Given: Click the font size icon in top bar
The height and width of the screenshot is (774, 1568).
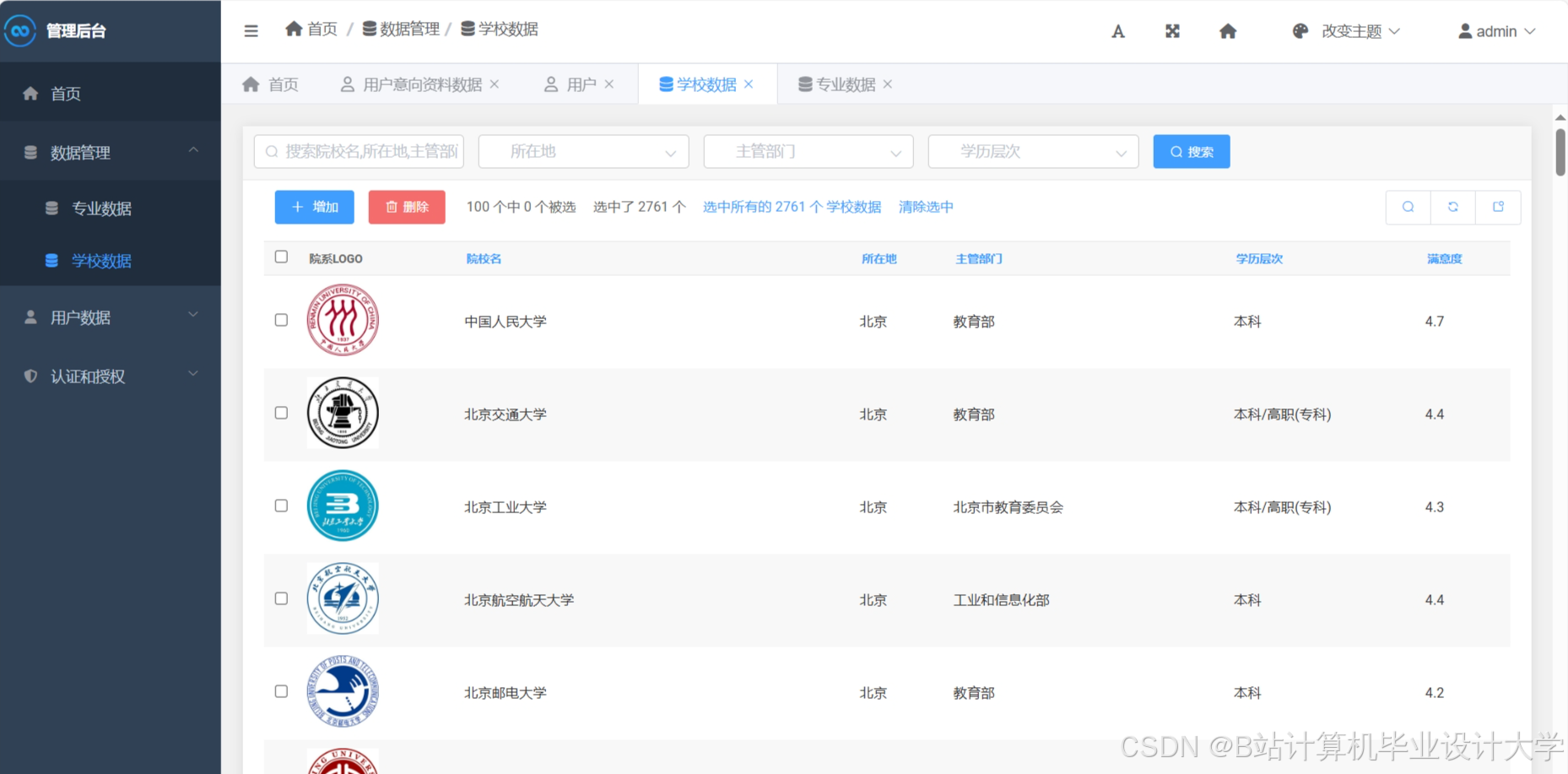Looking at the screenshot, I should [1117, 30].
